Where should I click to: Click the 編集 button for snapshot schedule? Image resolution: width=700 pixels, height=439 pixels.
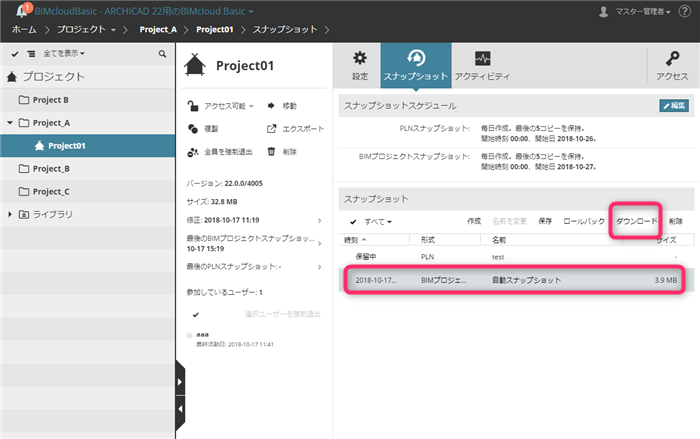pos(674,105)
